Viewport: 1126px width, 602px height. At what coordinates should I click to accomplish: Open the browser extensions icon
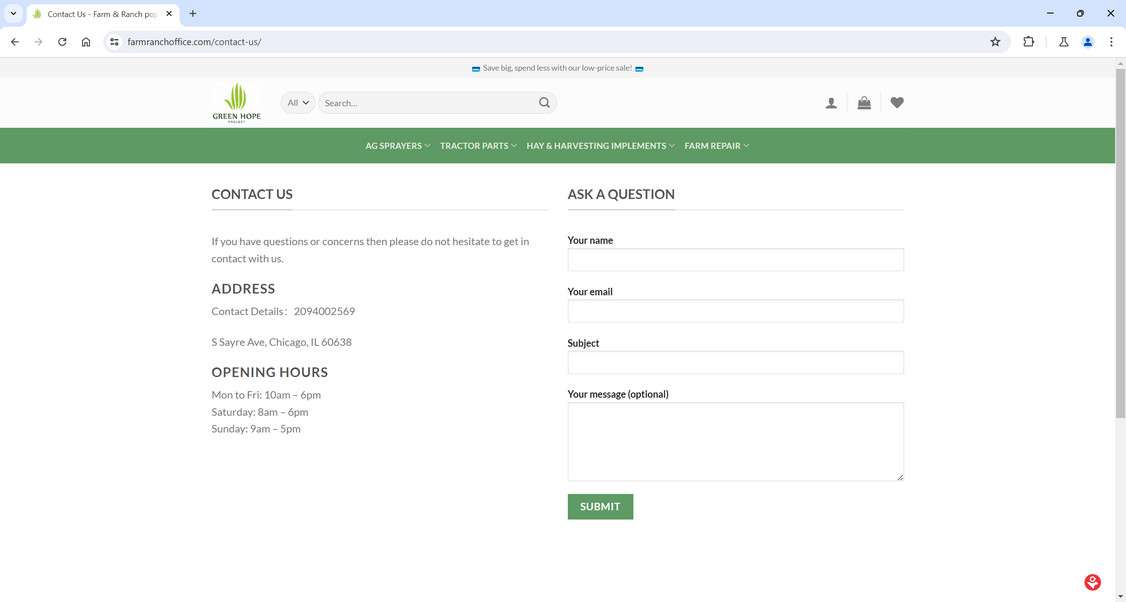tap(1028, 42)
